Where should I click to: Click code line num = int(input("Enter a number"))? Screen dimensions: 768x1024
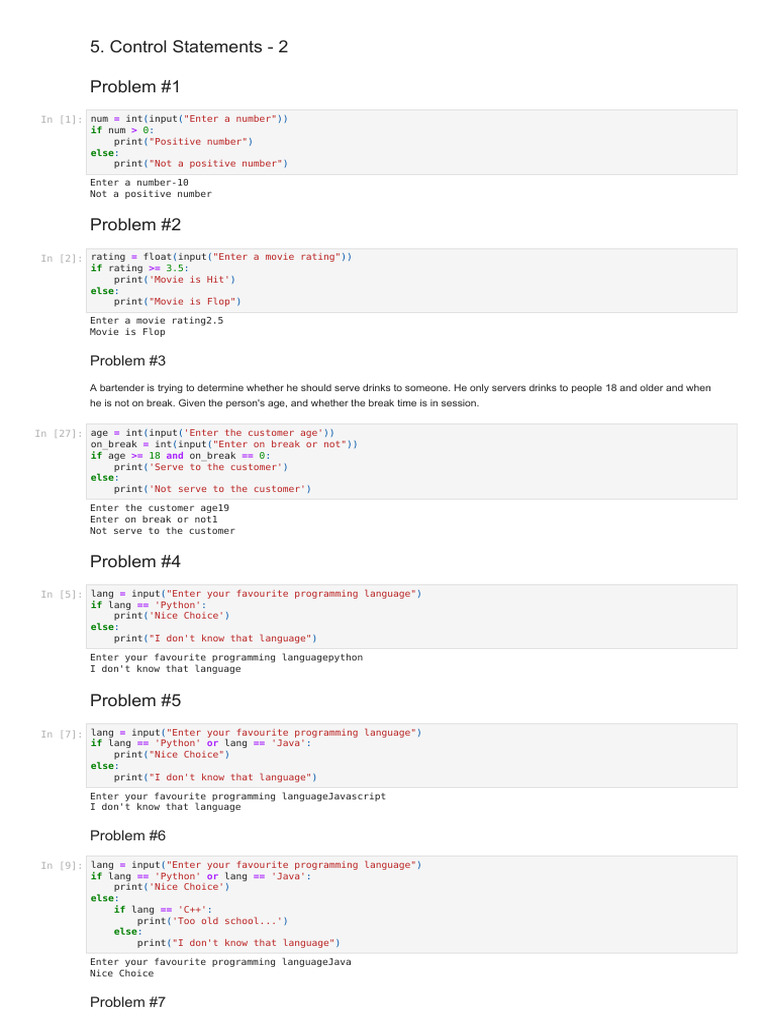tap(189, 119)
